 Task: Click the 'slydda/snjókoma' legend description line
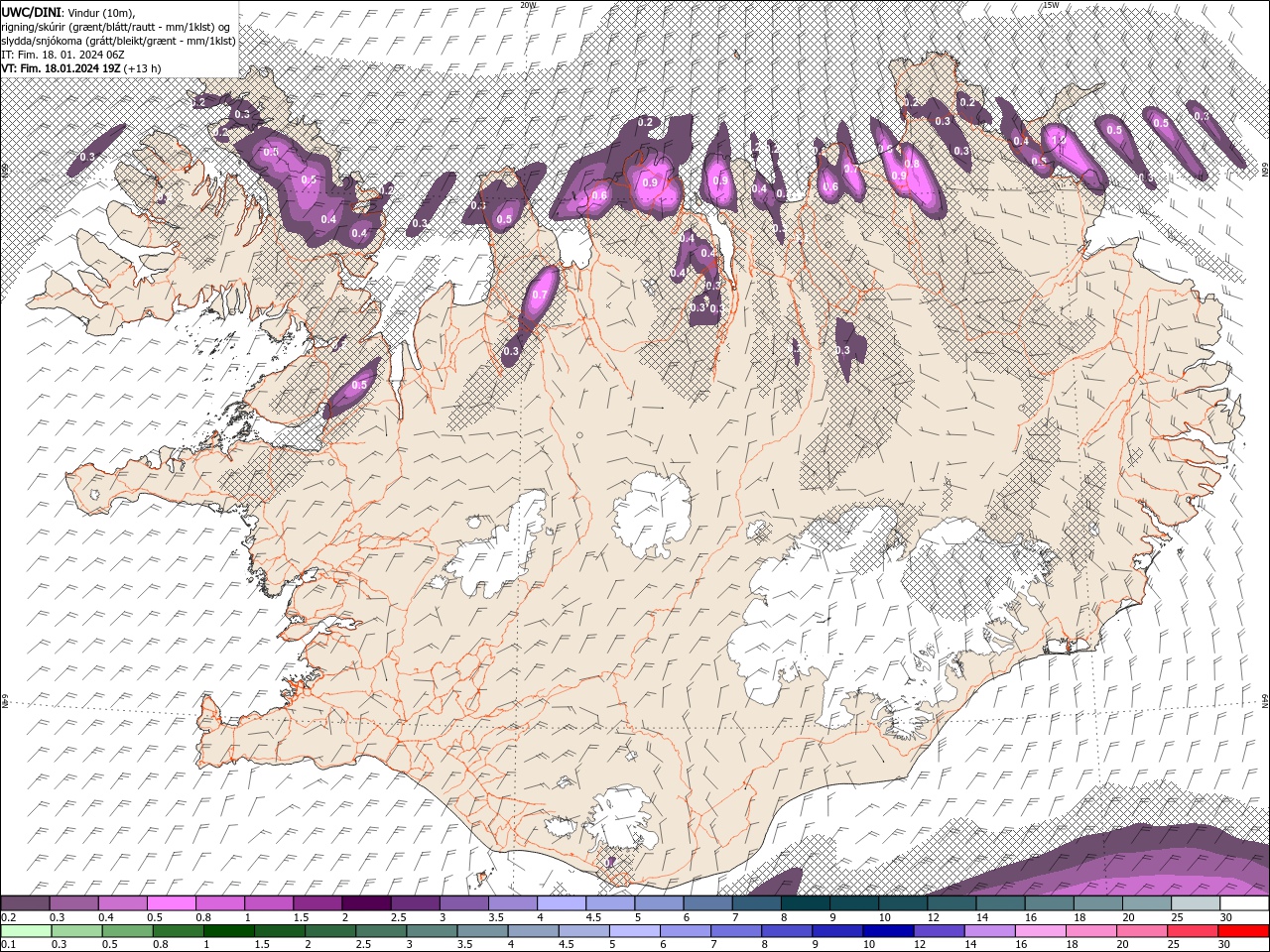(119, 41)
